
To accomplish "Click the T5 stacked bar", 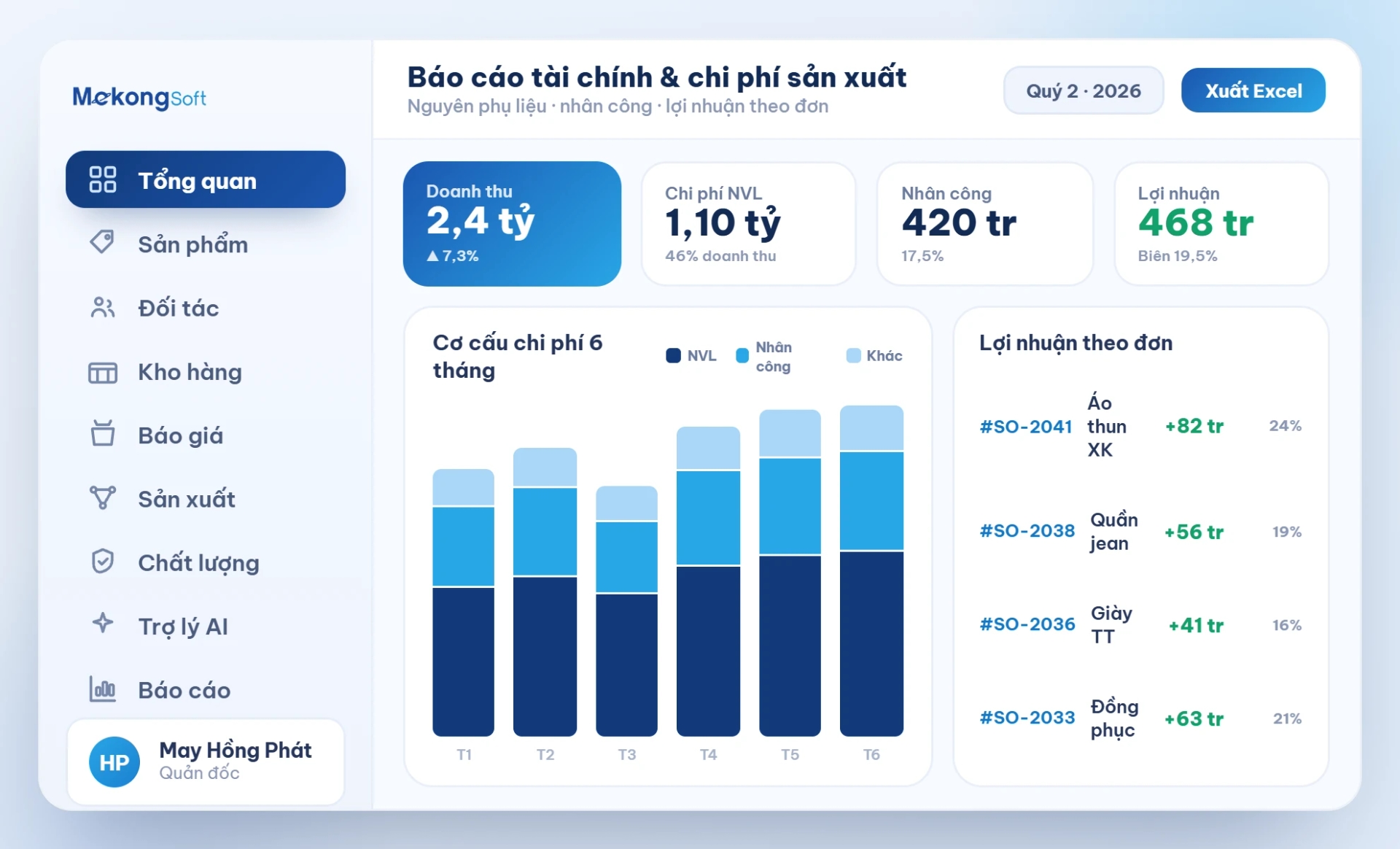I will (790, 573).
